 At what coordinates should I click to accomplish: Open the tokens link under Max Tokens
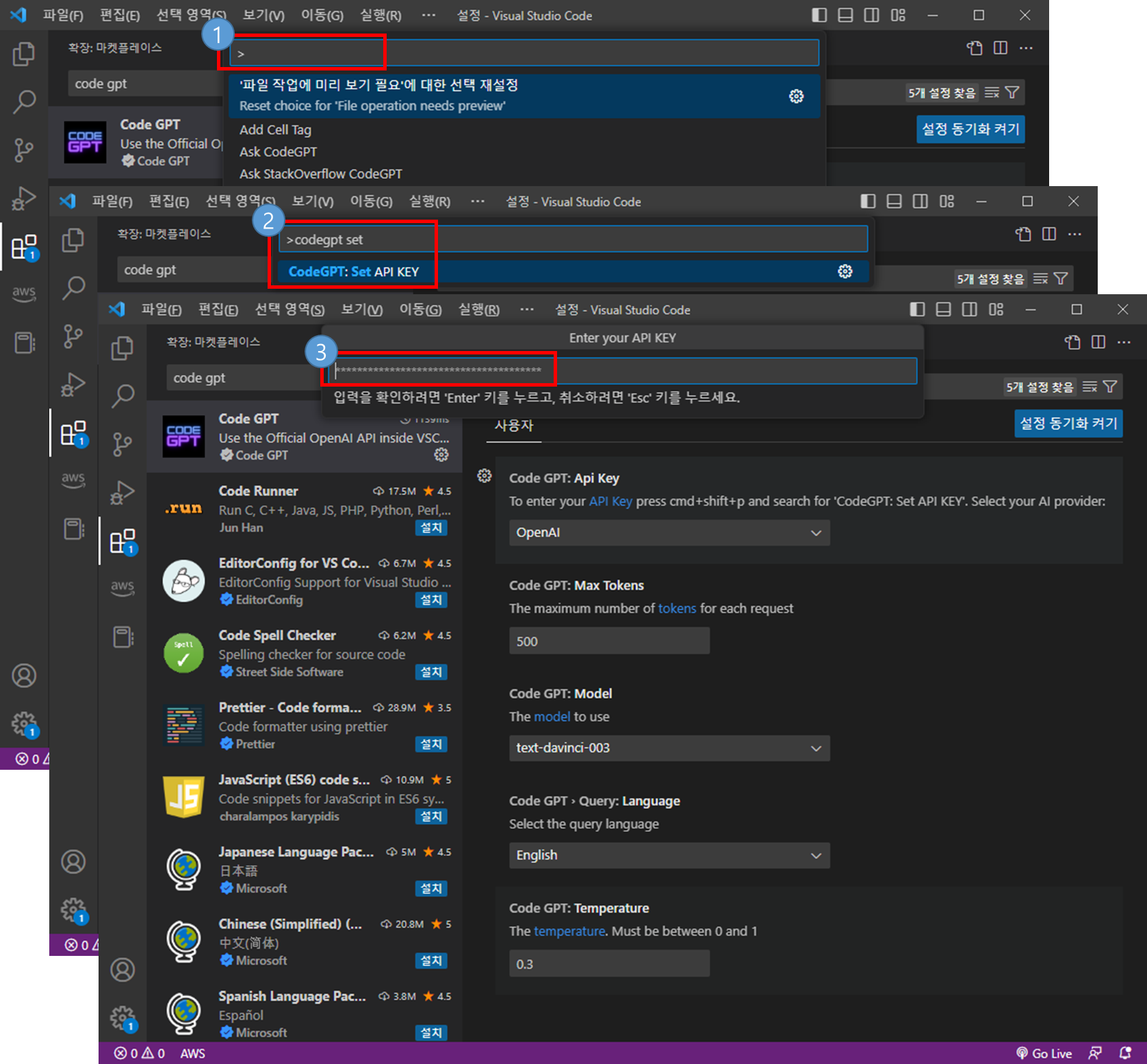click(x=677, y=608)
